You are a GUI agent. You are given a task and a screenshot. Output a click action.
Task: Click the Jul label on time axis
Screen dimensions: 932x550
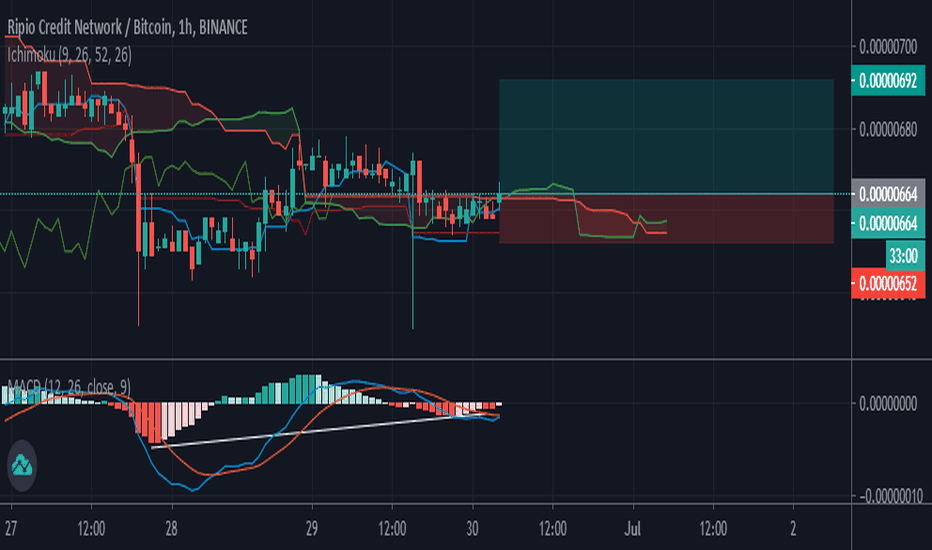pyautogui.click(x=632, y=529)
